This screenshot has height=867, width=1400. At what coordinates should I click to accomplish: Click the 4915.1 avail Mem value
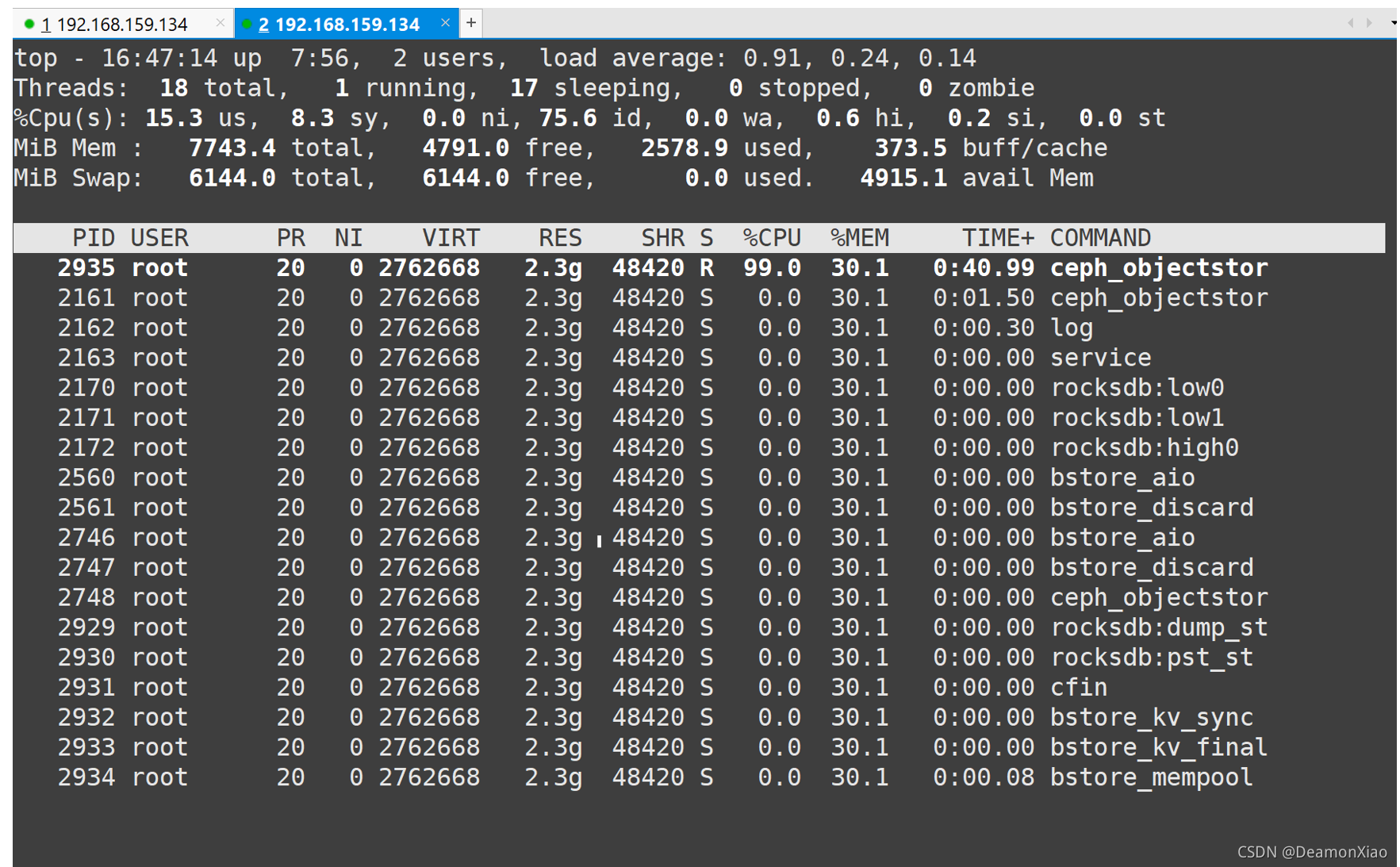[903, 178]
